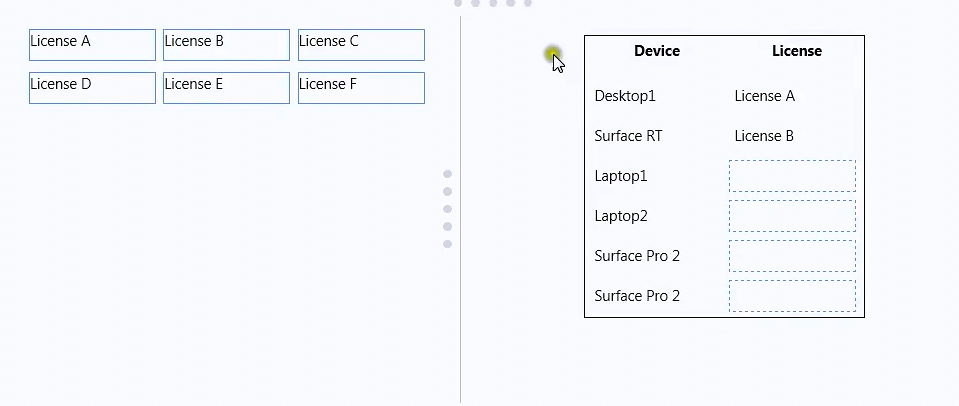The width and height of the screenshot is (959, 406).
Task: Click the empty license slot for Laptop2
Action: [792, 216]
